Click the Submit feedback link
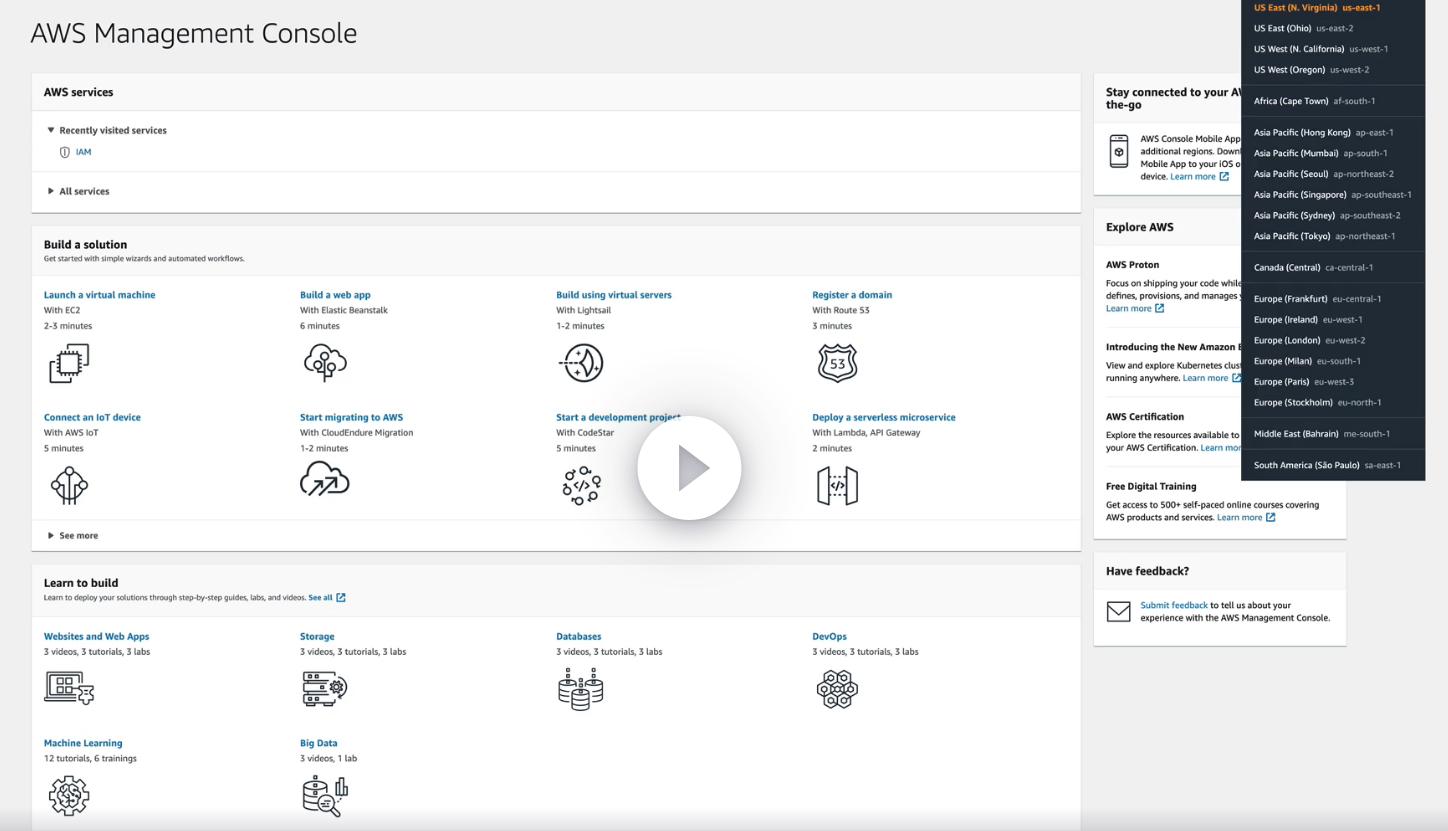 pos(1174,605)
